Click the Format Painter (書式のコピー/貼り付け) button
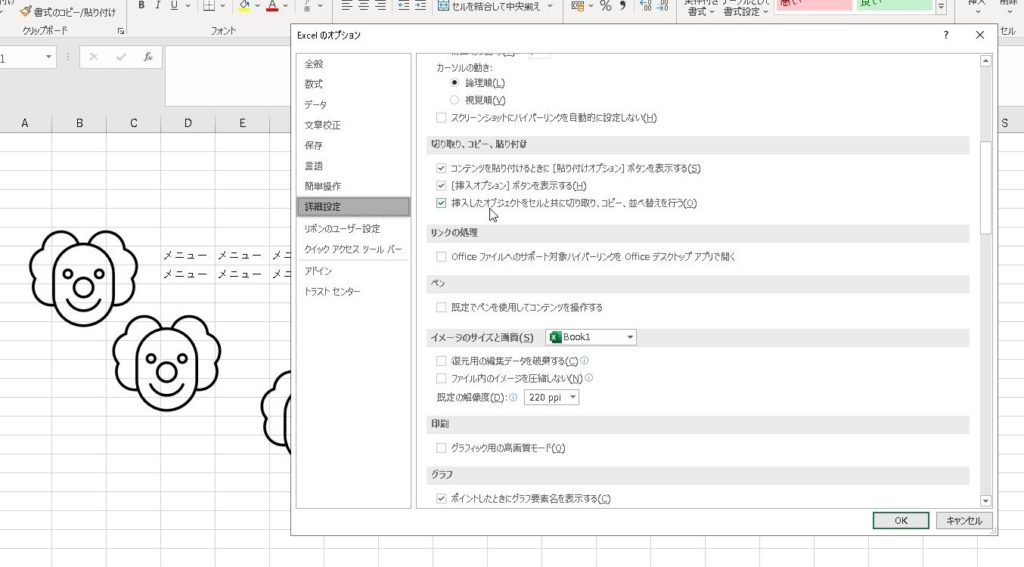Viewport: 1024px width, 567px height. click(67, 10)
